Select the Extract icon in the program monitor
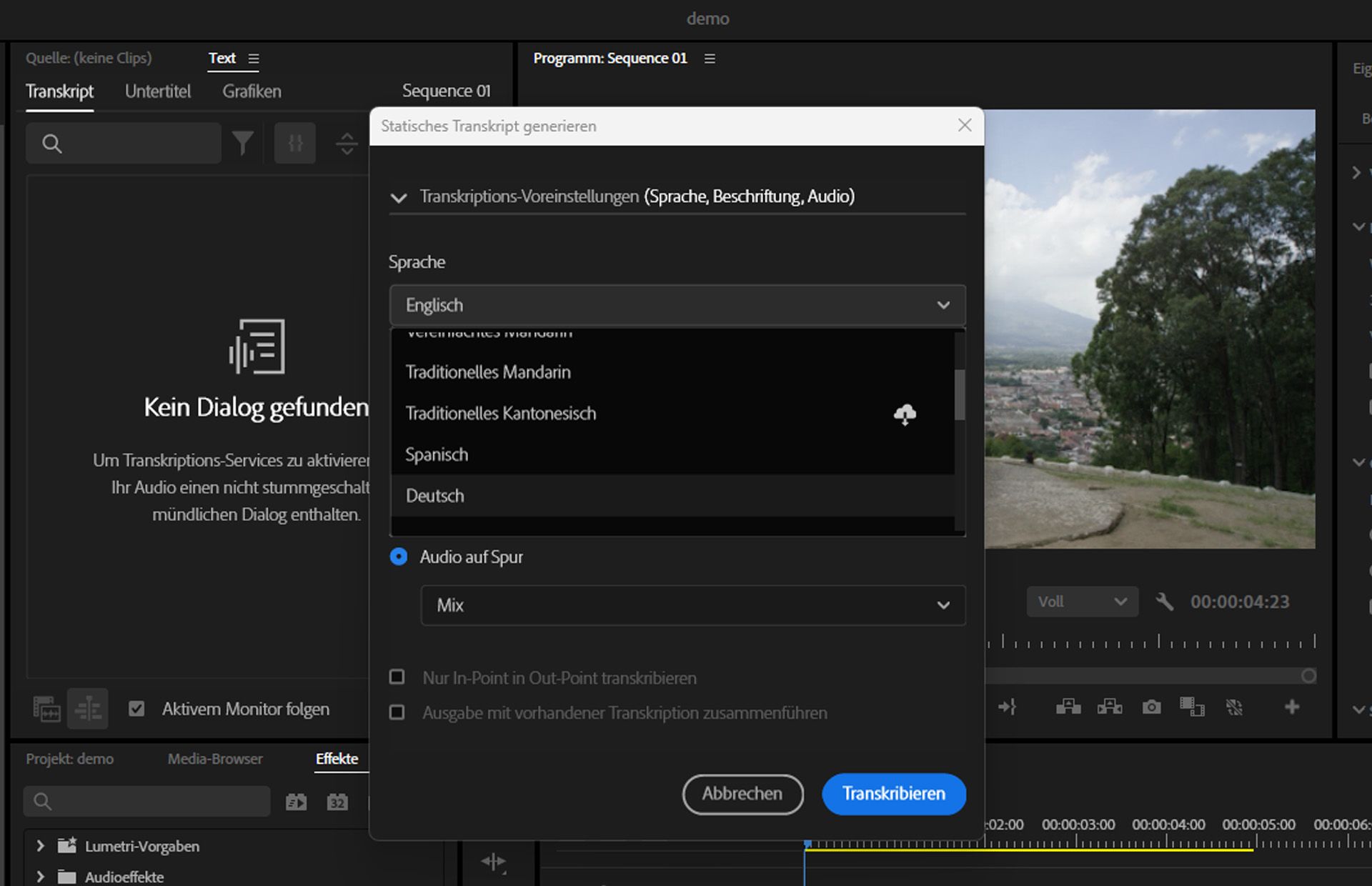 click(1110, 707)
